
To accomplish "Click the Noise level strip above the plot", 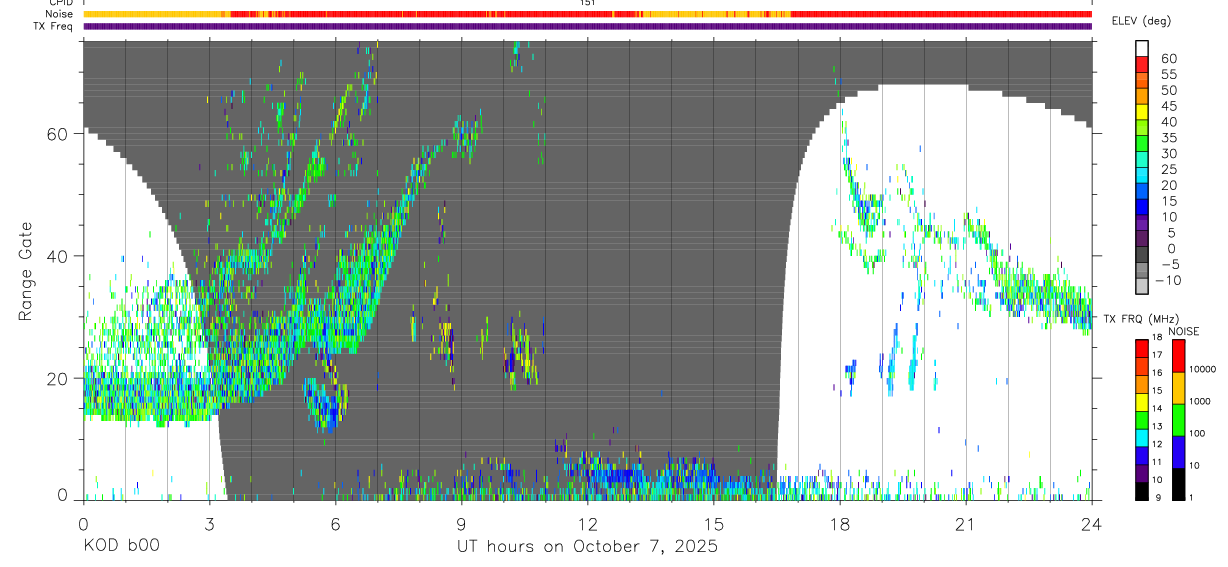I will [x=587, y=14].
